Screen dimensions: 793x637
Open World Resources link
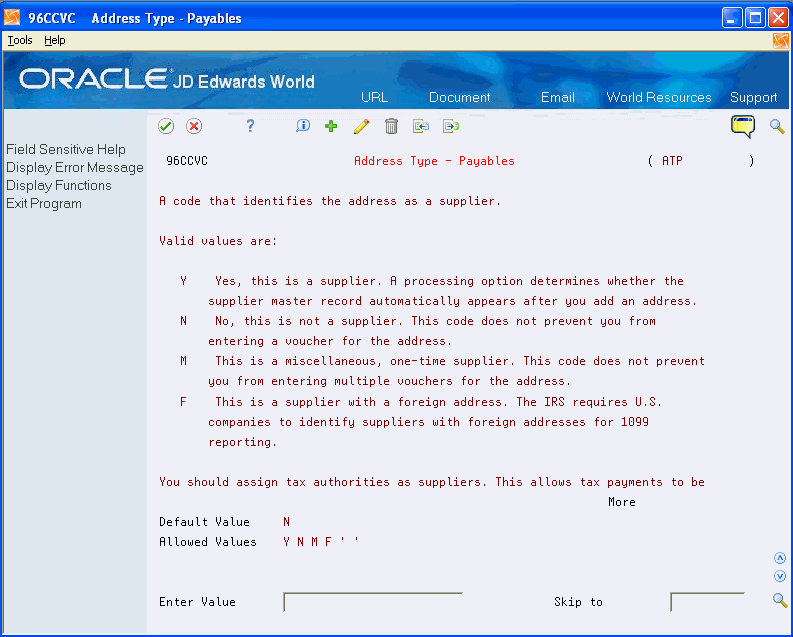point(658,97)
